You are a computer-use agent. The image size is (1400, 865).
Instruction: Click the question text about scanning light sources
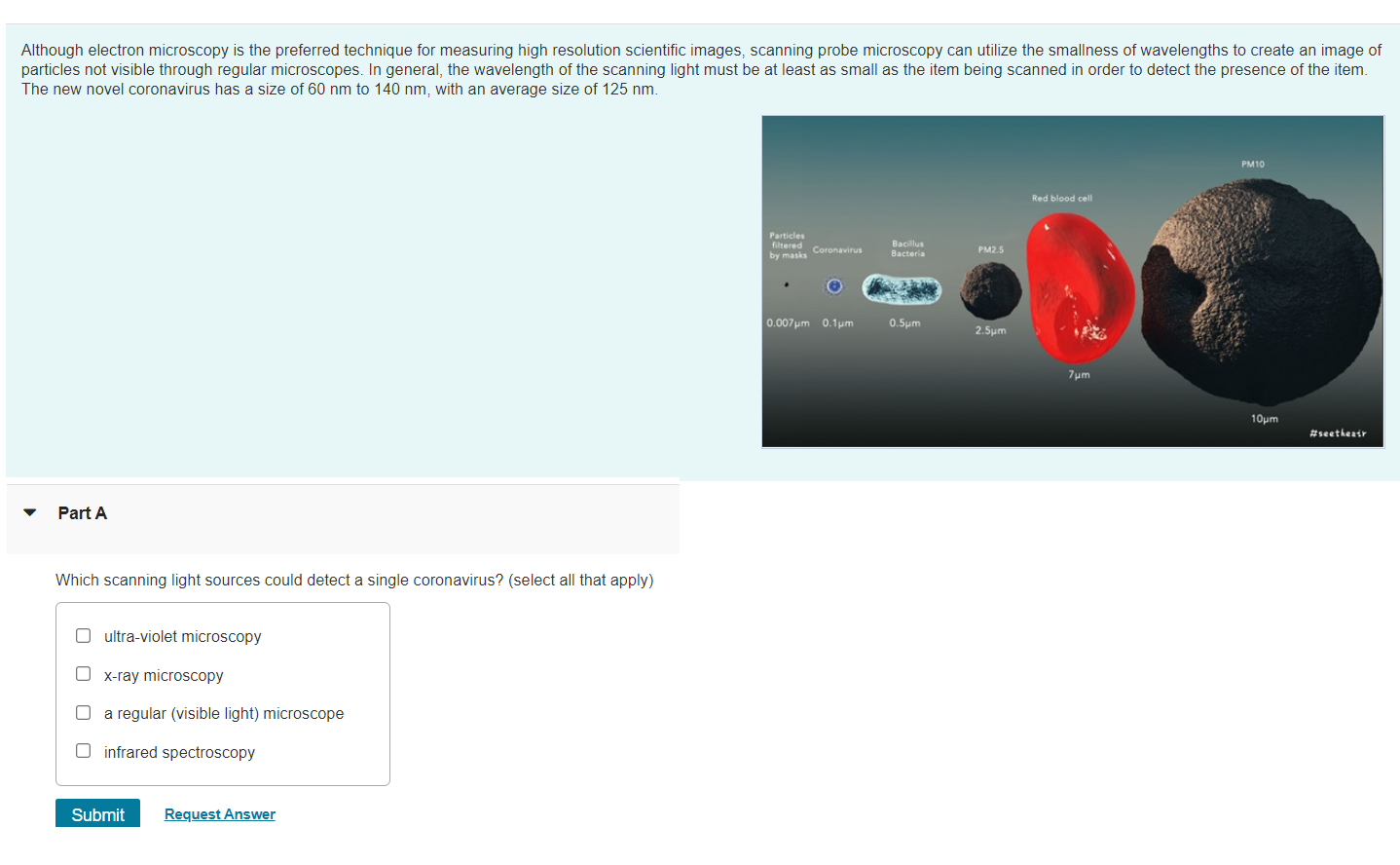pyautogui.click(x=354, y=581)
